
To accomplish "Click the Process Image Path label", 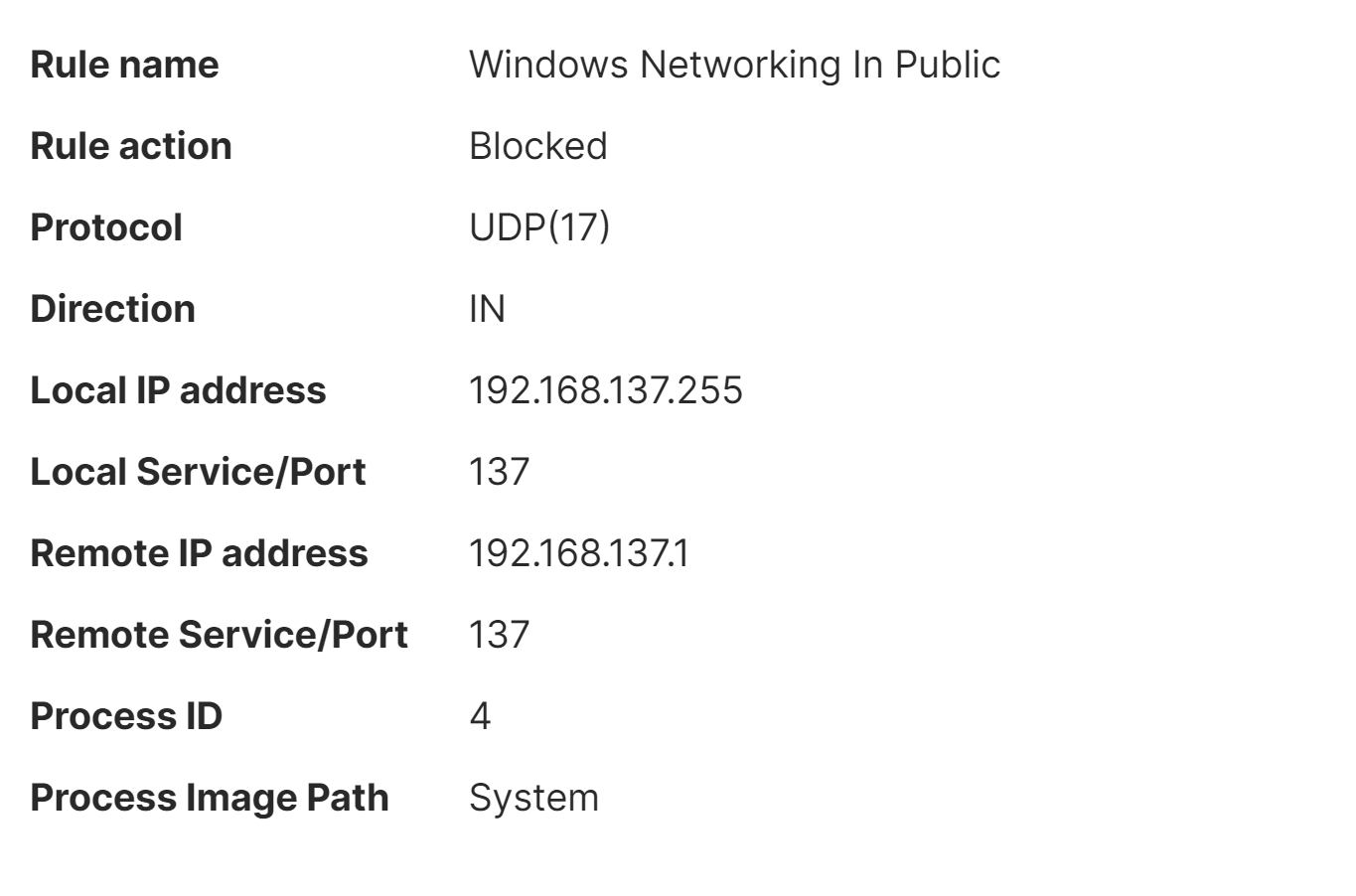I will coord(210,798).
